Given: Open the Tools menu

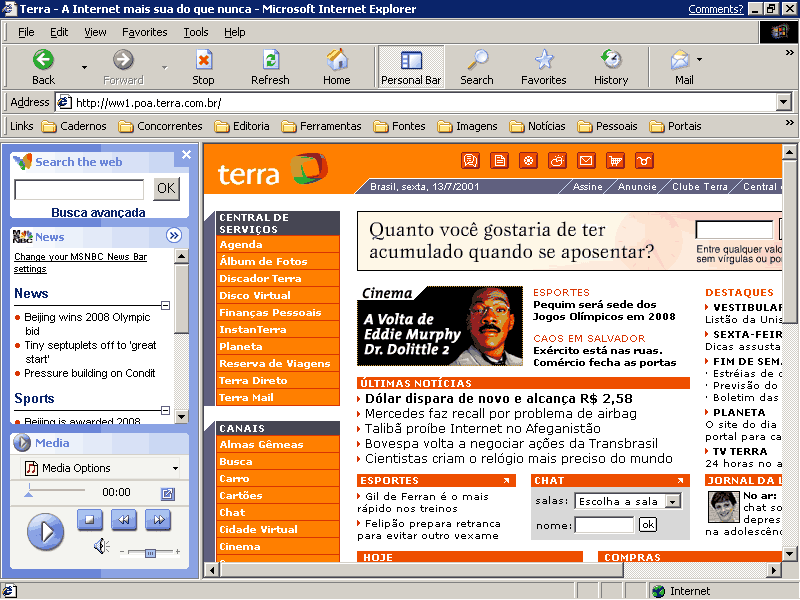Looking at the screenshot, I should [196, 32].
